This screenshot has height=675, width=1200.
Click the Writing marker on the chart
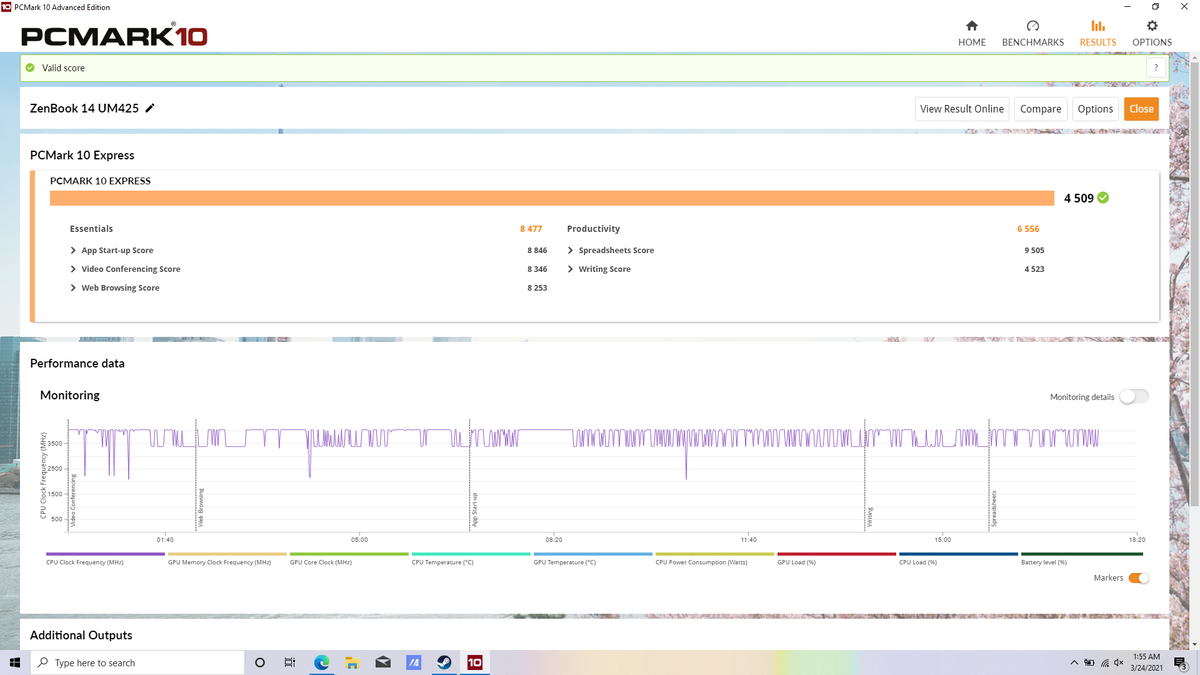pyautogui.click(x=870, y=516)
